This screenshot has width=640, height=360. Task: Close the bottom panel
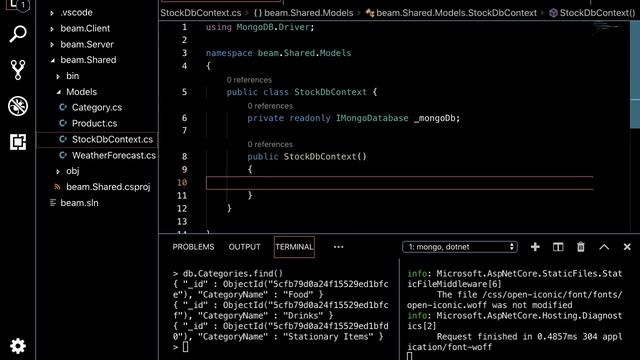tap(627, 247)
